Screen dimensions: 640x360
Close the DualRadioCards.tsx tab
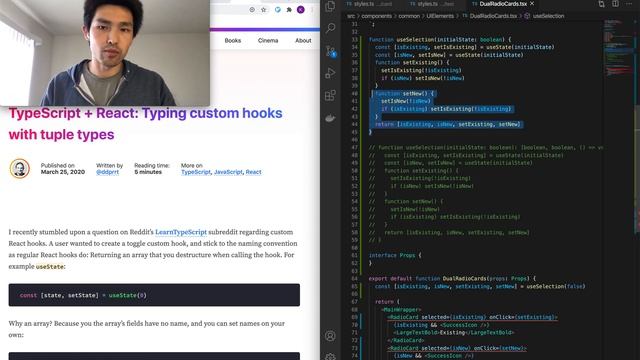click(532, 4)
